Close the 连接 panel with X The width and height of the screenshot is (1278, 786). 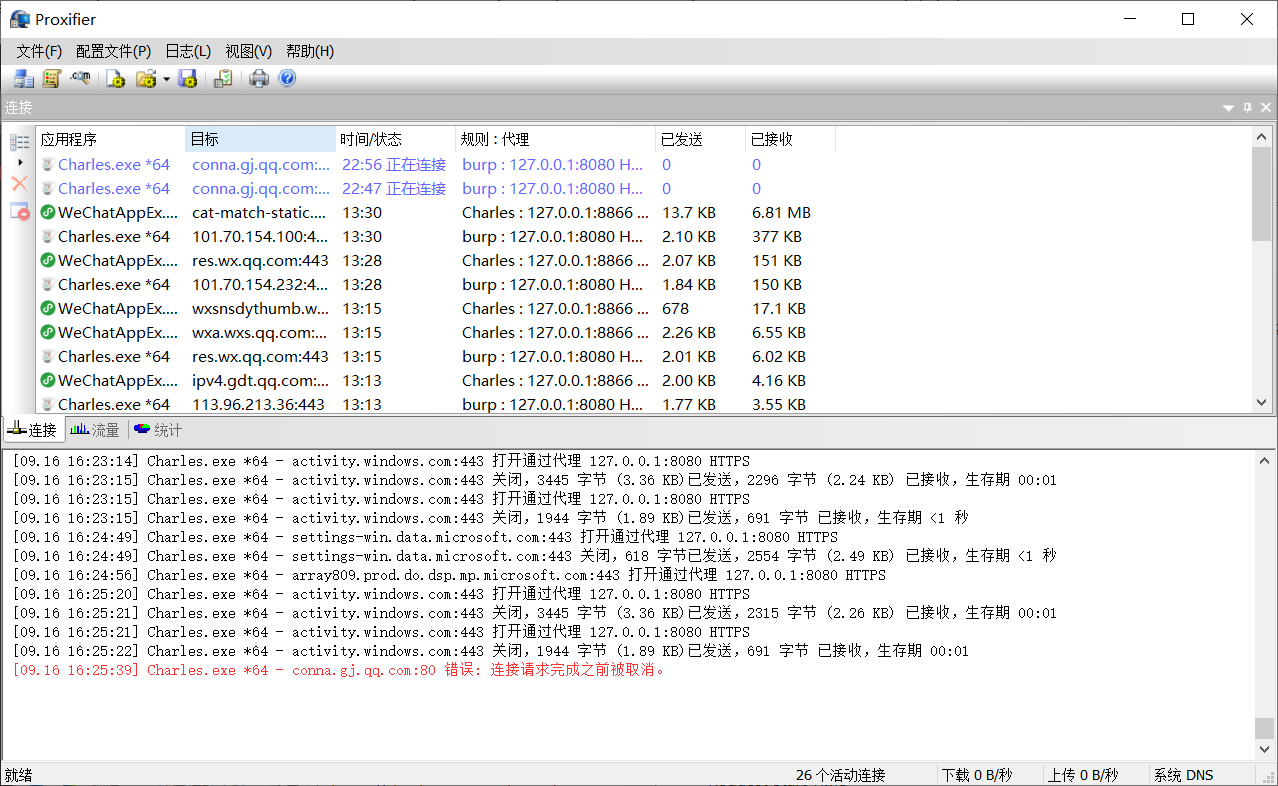tap(1266, 107)
